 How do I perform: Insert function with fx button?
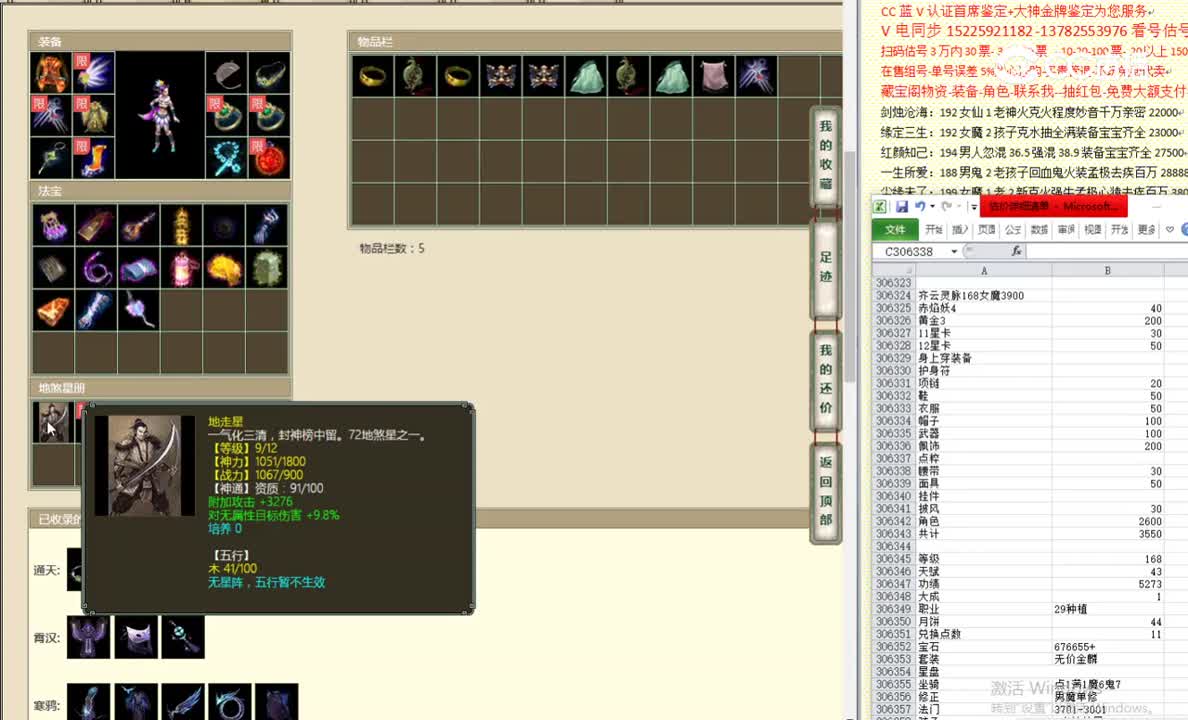(x=1016, y=251)
